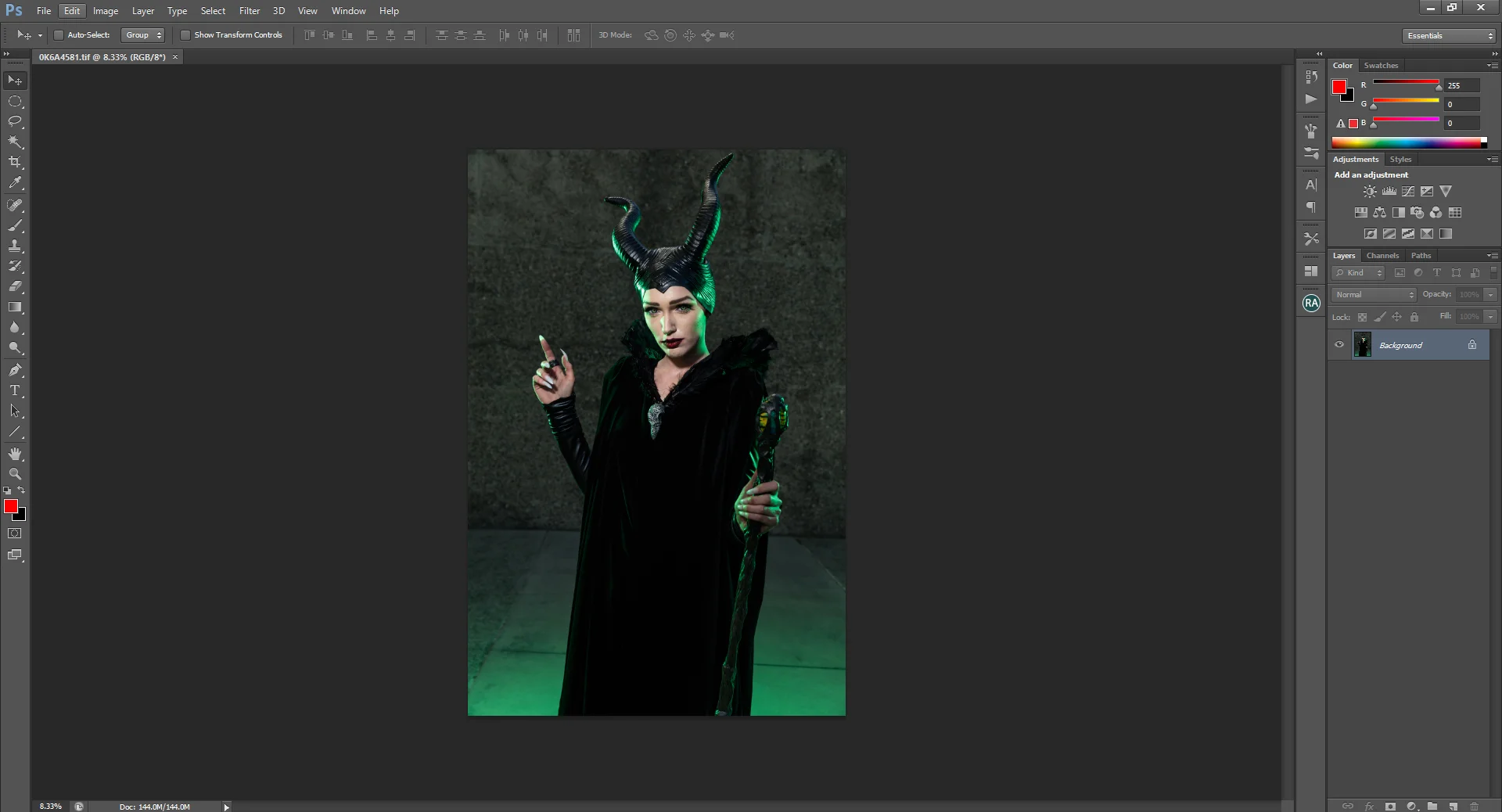Image resolution: width=1502 pixels, height=812 pixels.
Task: Click the R value input field
Action: pyautogui.click(x=1462, y=85)
